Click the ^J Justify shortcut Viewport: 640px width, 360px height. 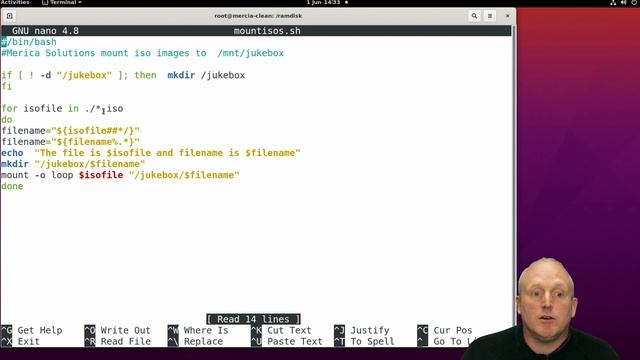pos(362,330)
